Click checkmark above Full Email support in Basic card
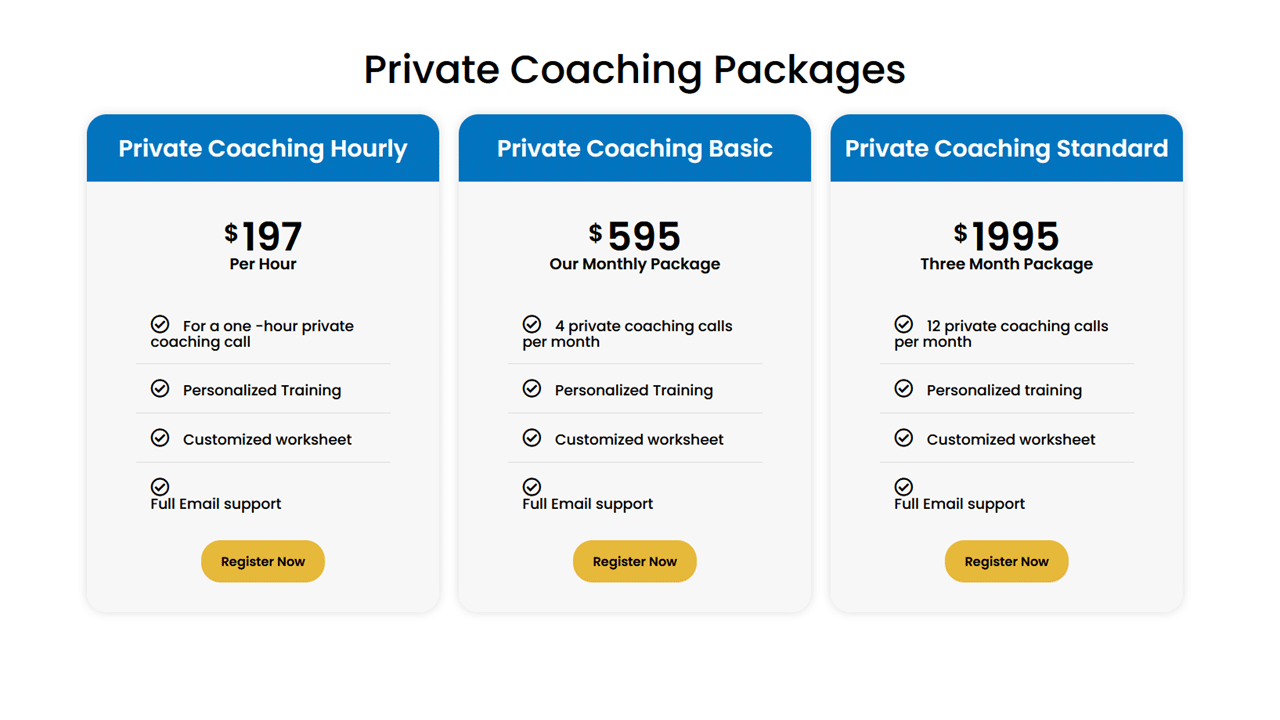Image resolution: width=1280 pixels, height=720 pixels. (x=532, y=487)
